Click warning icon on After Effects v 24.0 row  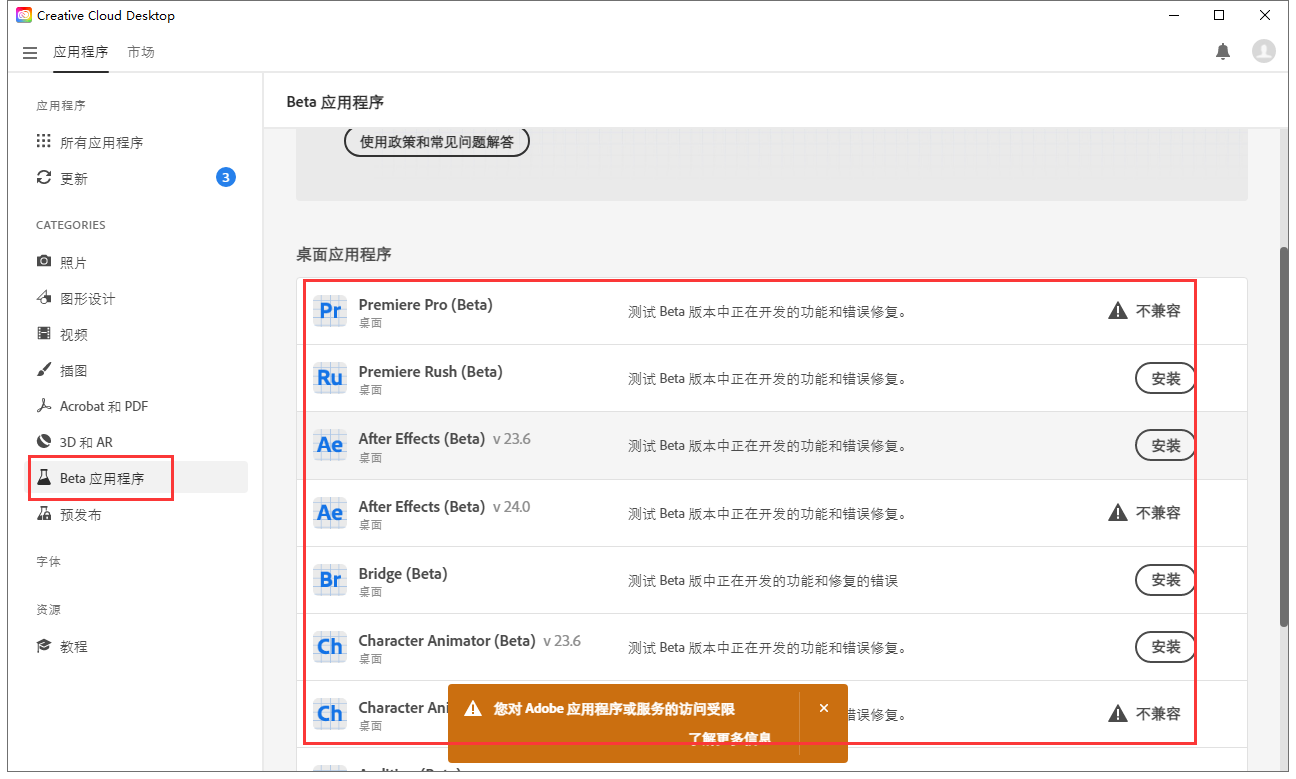1118,512
